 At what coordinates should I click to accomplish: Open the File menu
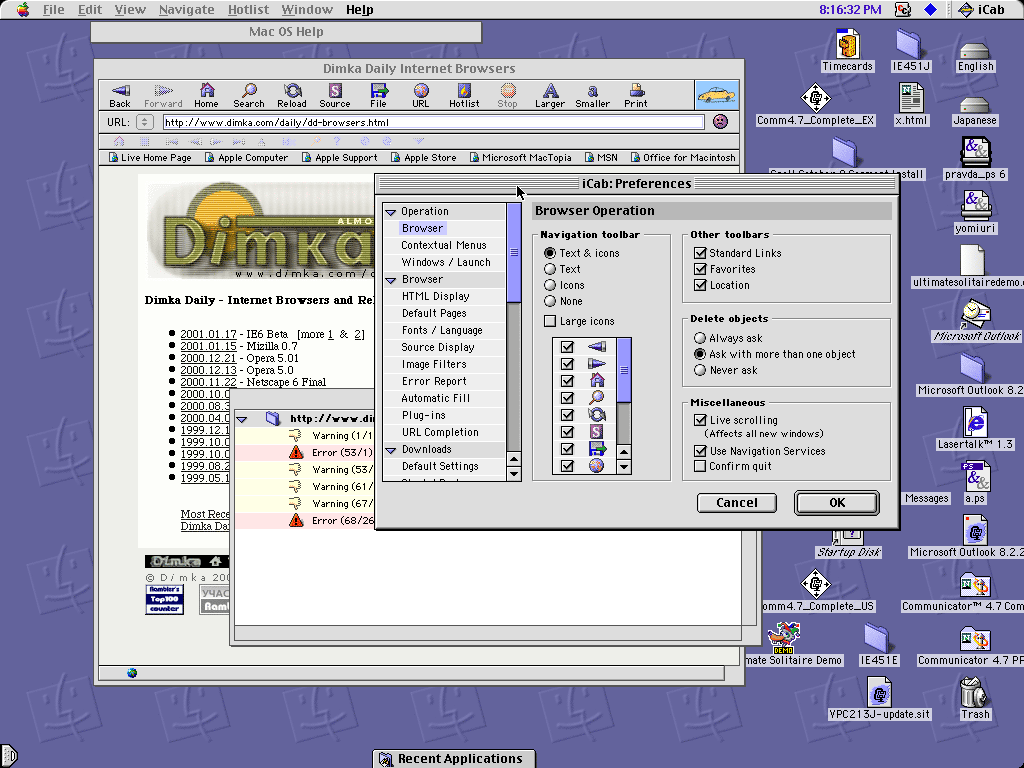pyautogui.click(x=54, y=9)
